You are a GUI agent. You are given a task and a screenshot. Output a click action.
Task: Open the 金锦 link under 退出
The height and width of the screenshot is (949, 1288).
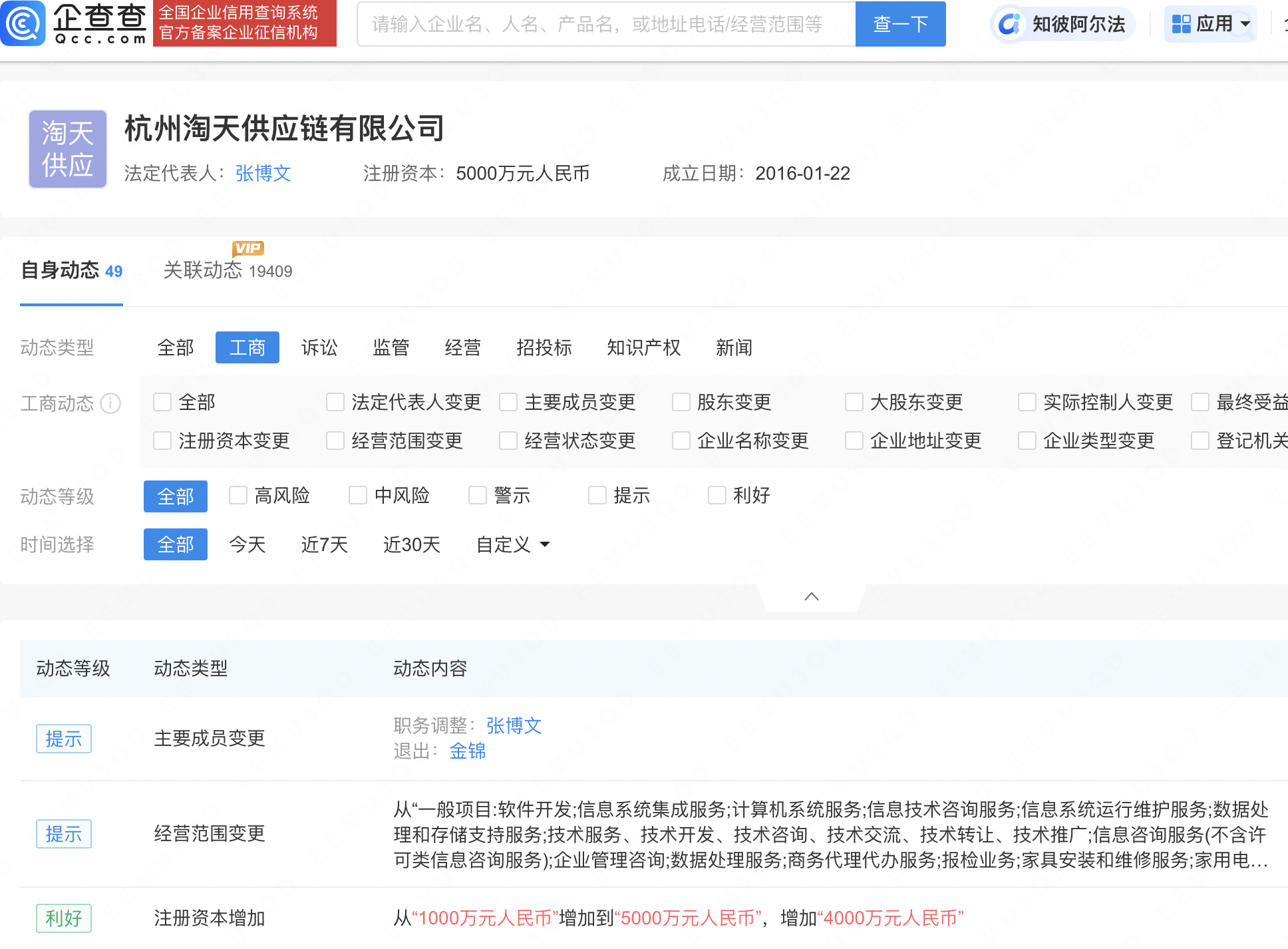coord(467,751)
